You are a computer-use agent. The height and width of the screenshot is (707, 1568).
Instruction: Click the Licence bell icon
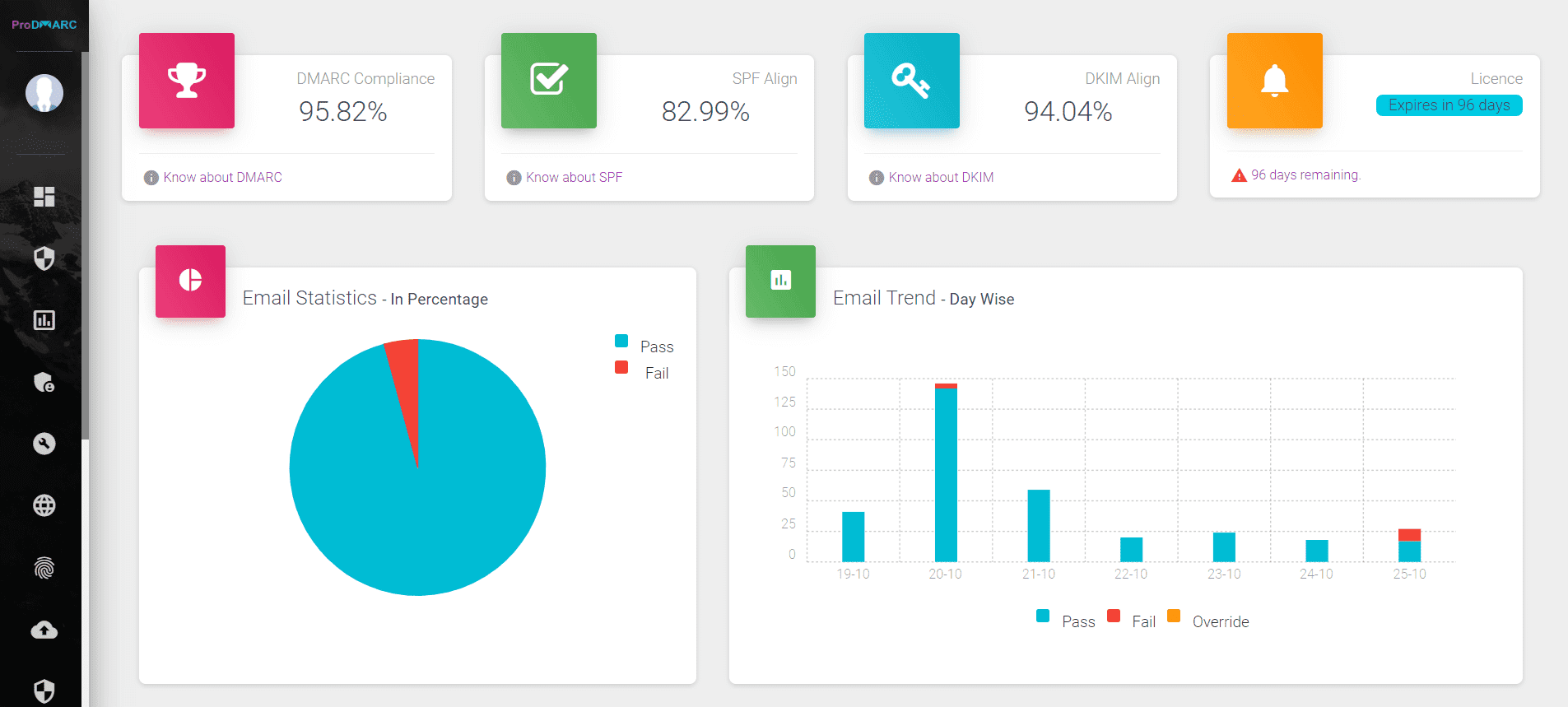point(1274,81)
